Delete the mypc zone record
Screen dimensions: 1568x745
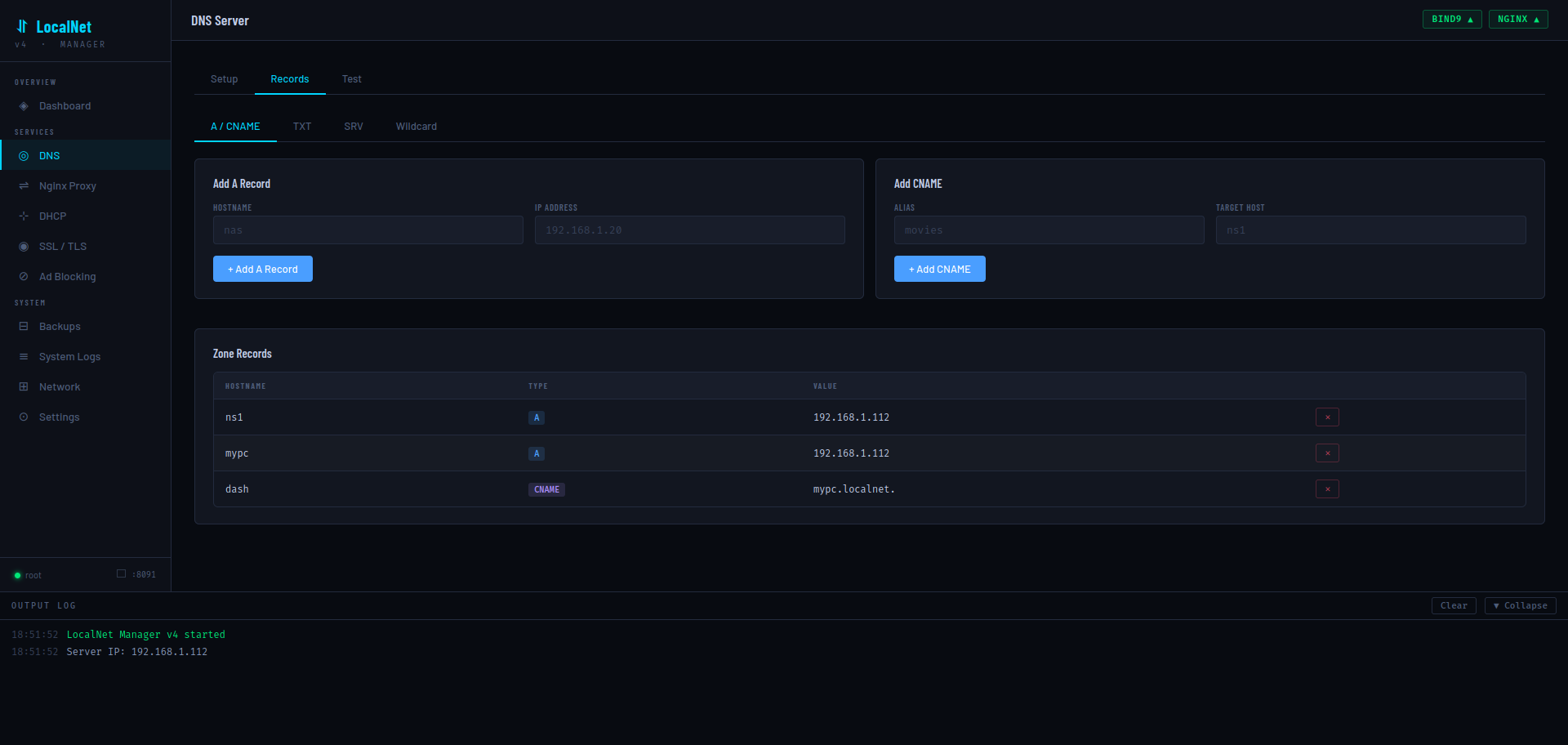1327,453
